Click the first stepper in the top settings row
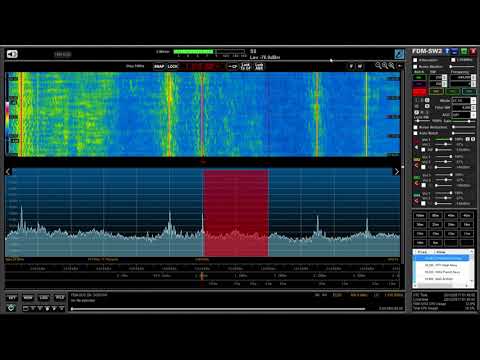The width and height of the screenshot is (480, 360). pyautogui.click(x=444, y=77)
